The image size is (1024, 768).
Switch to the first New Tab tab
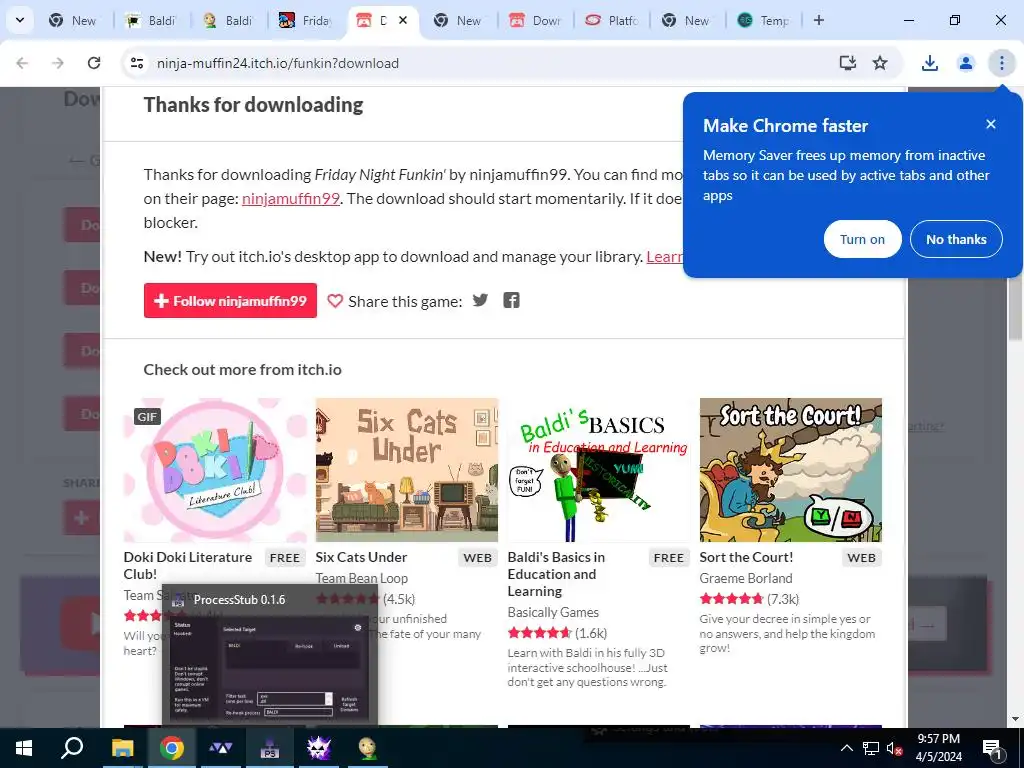(73, 20)
